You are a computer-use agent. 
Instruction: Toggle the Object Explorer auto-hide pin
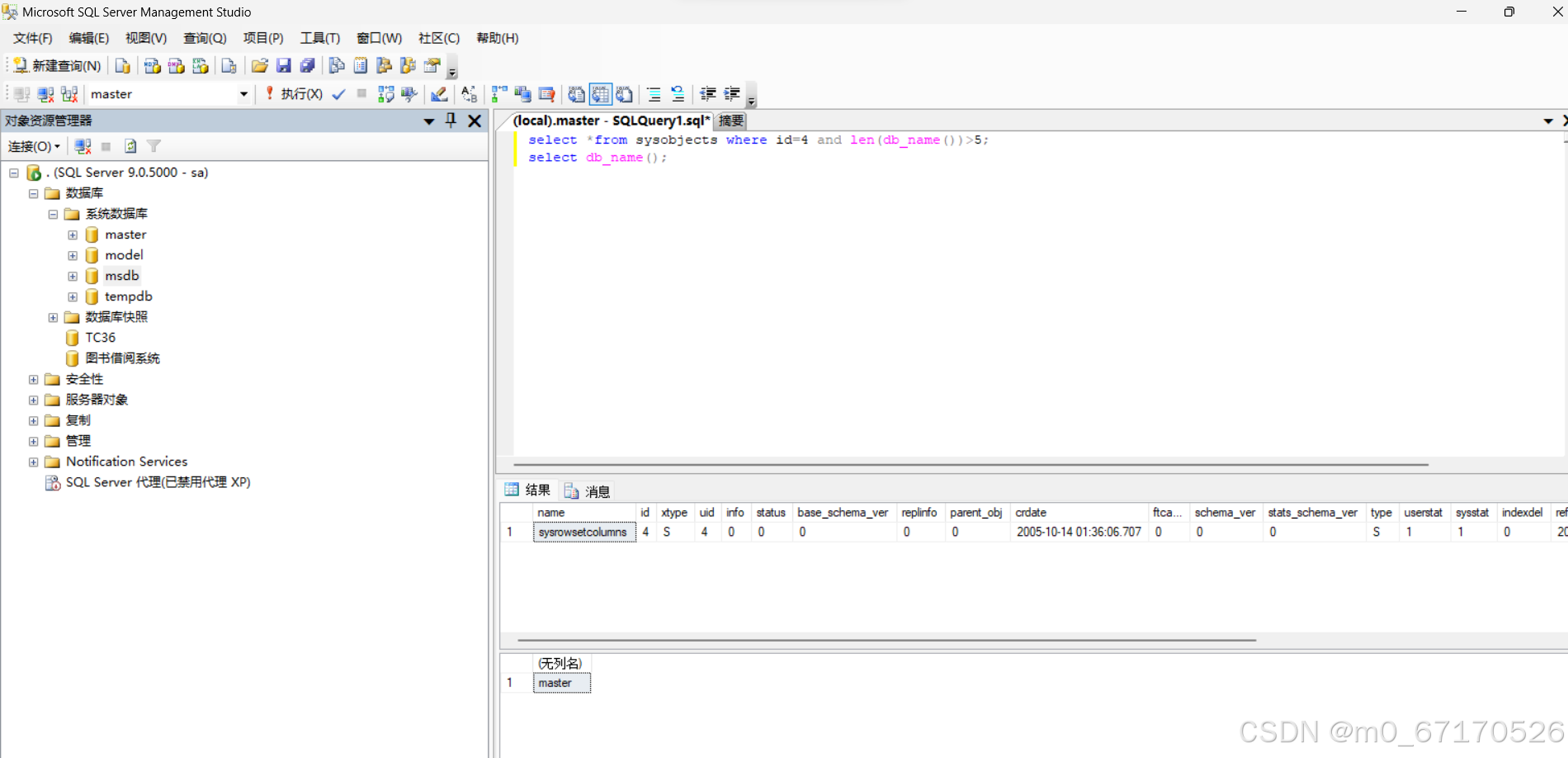[451, 121]
